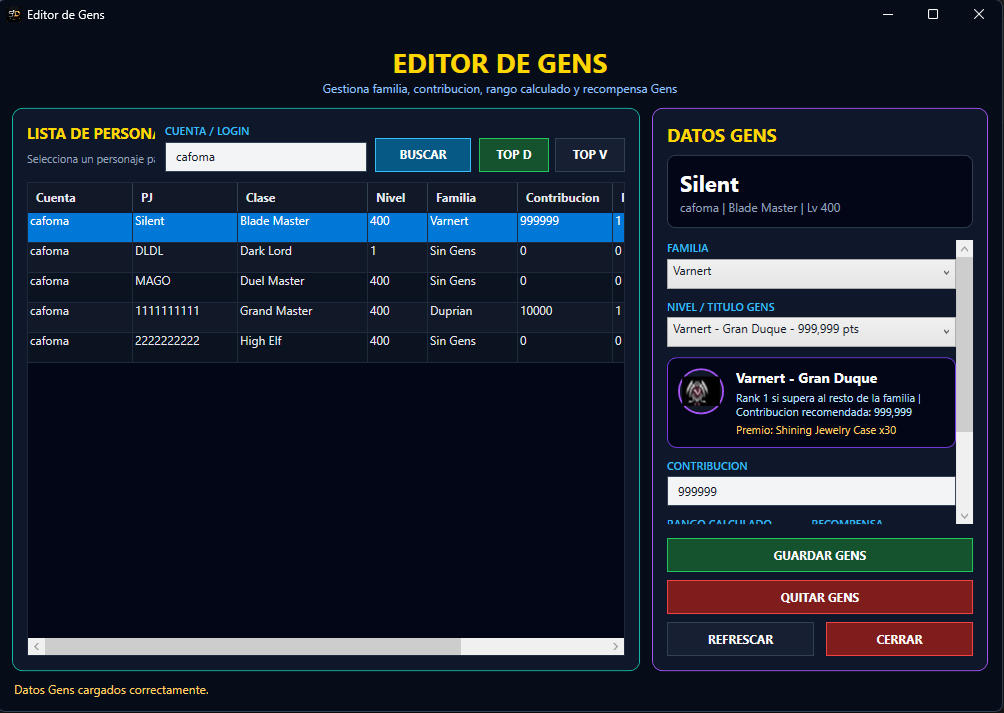Click the Editor de Gens title bar icon
1004x713 pixels.
coord(14,14)
